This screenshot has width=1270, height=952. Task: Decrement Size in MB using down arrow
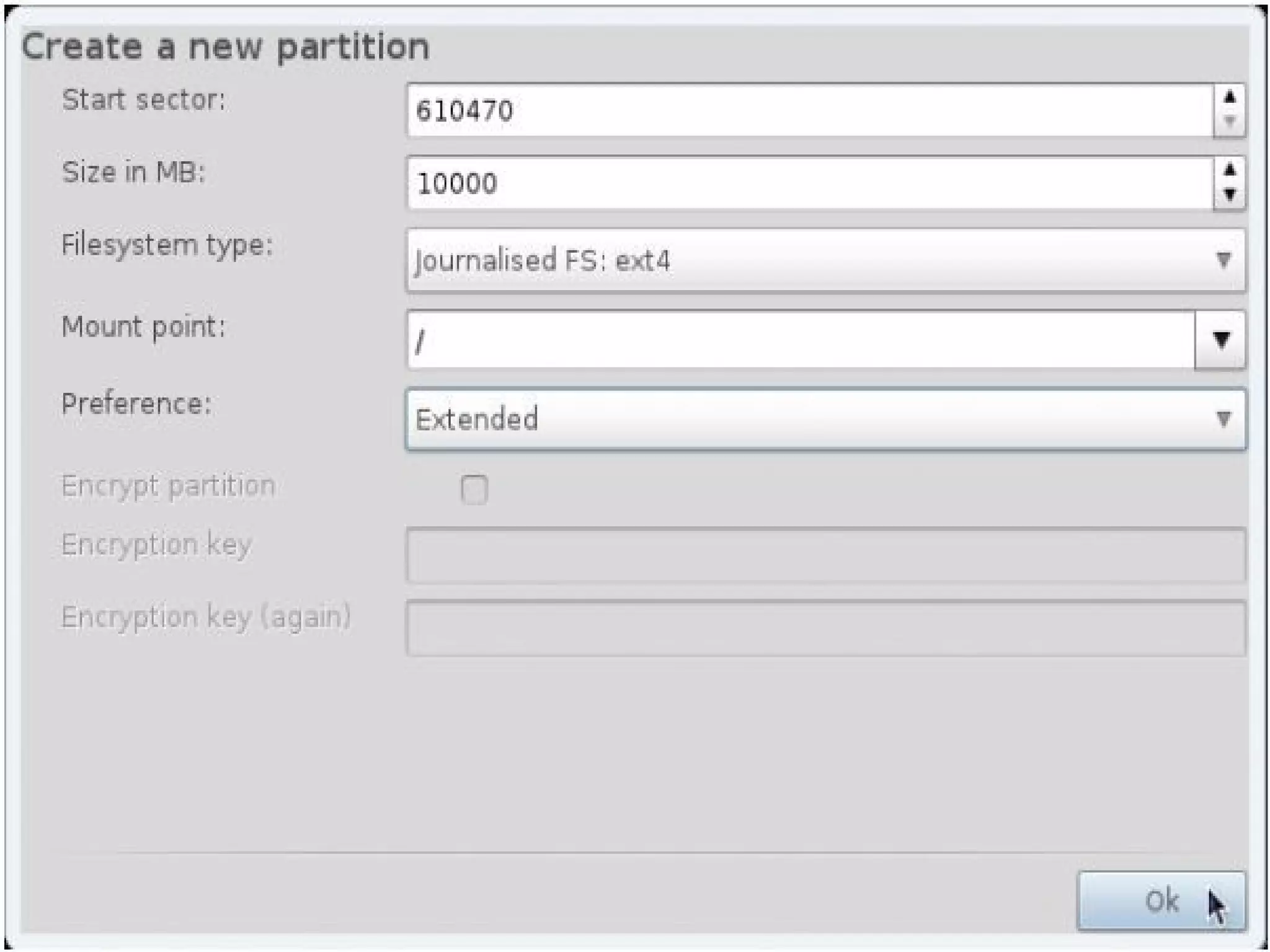[x=1228, y=195]
